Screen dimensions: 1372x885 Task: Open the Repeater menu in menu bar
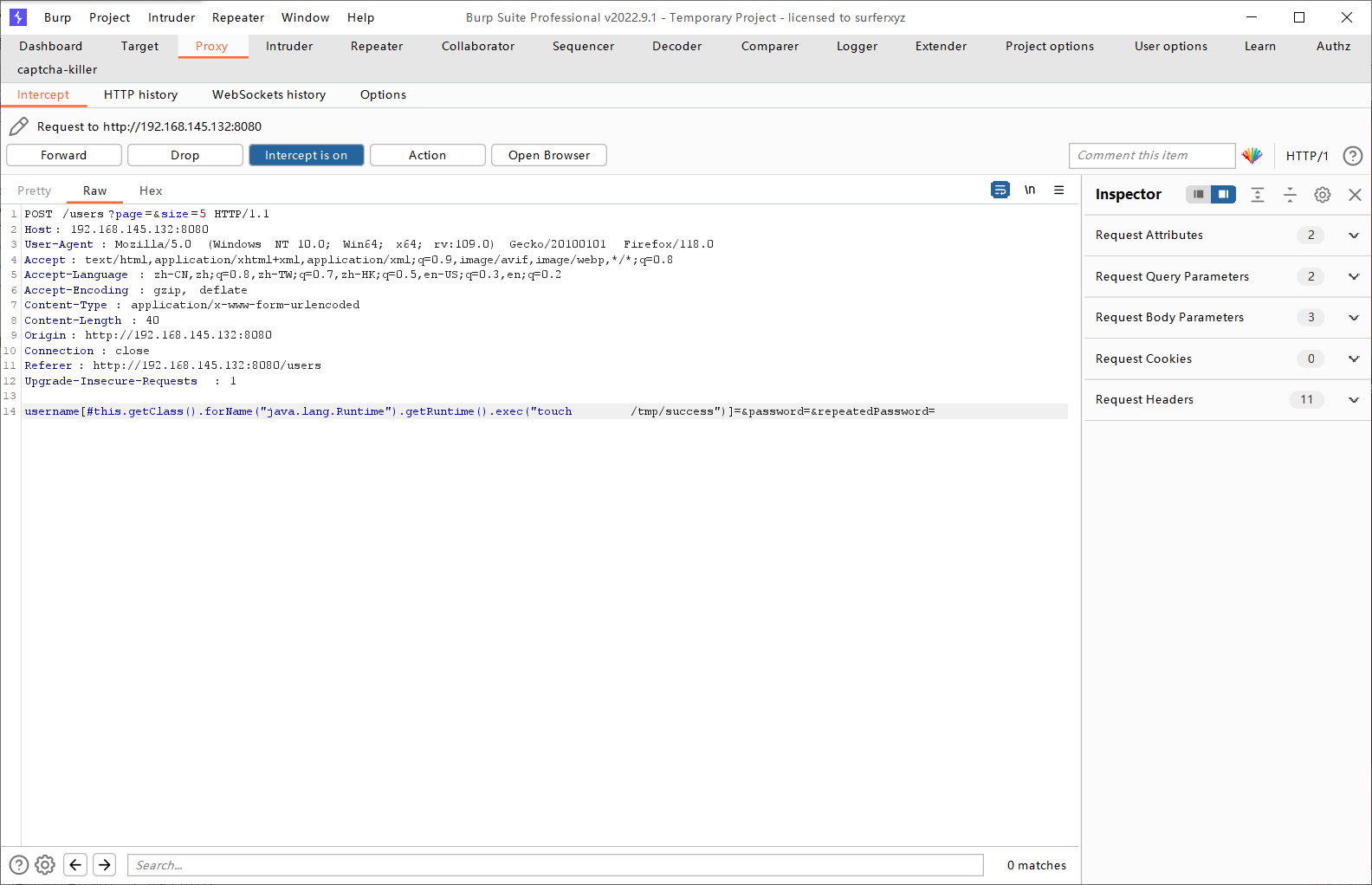tap(238, 17)
